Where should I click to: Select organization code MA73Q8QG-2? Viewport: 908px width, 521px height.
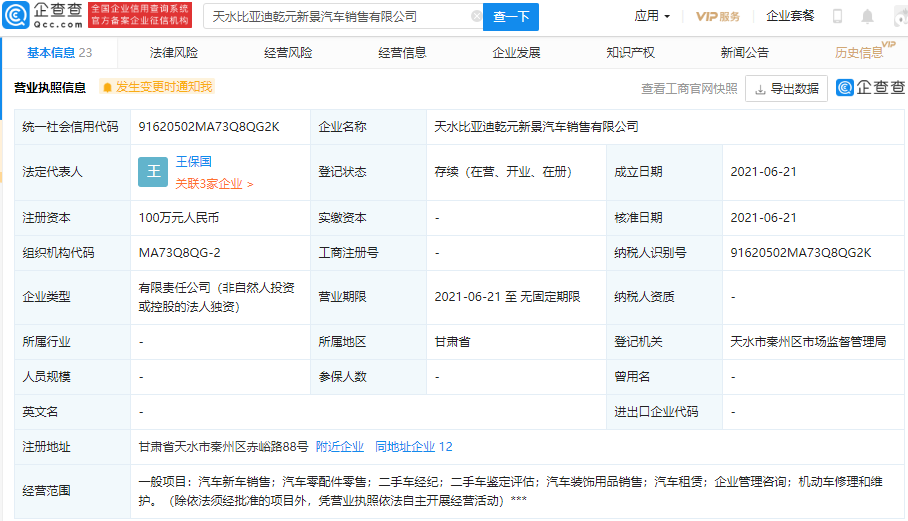(180, 253)
